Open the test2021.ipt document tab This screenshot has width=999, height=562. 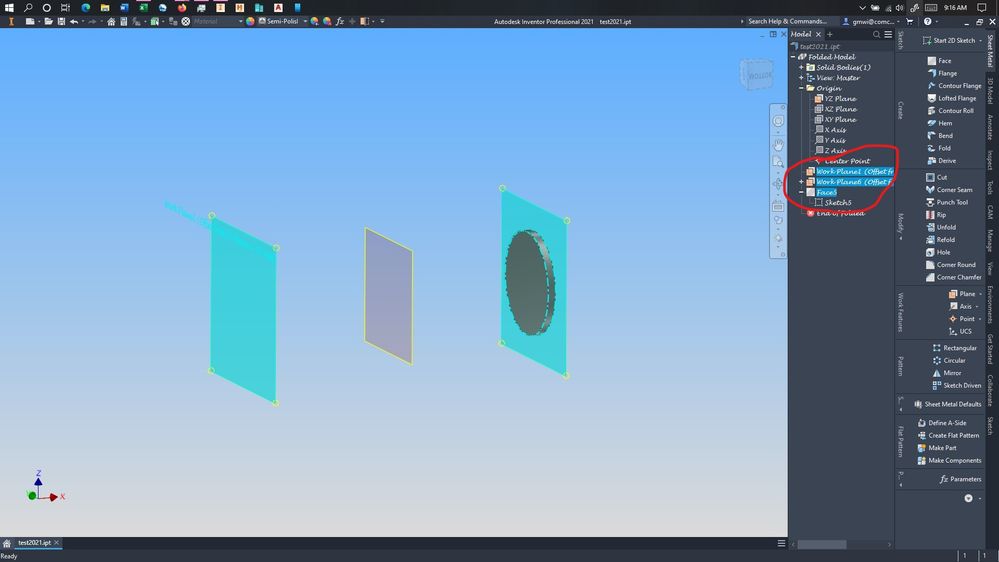click(x=34, y=543)
